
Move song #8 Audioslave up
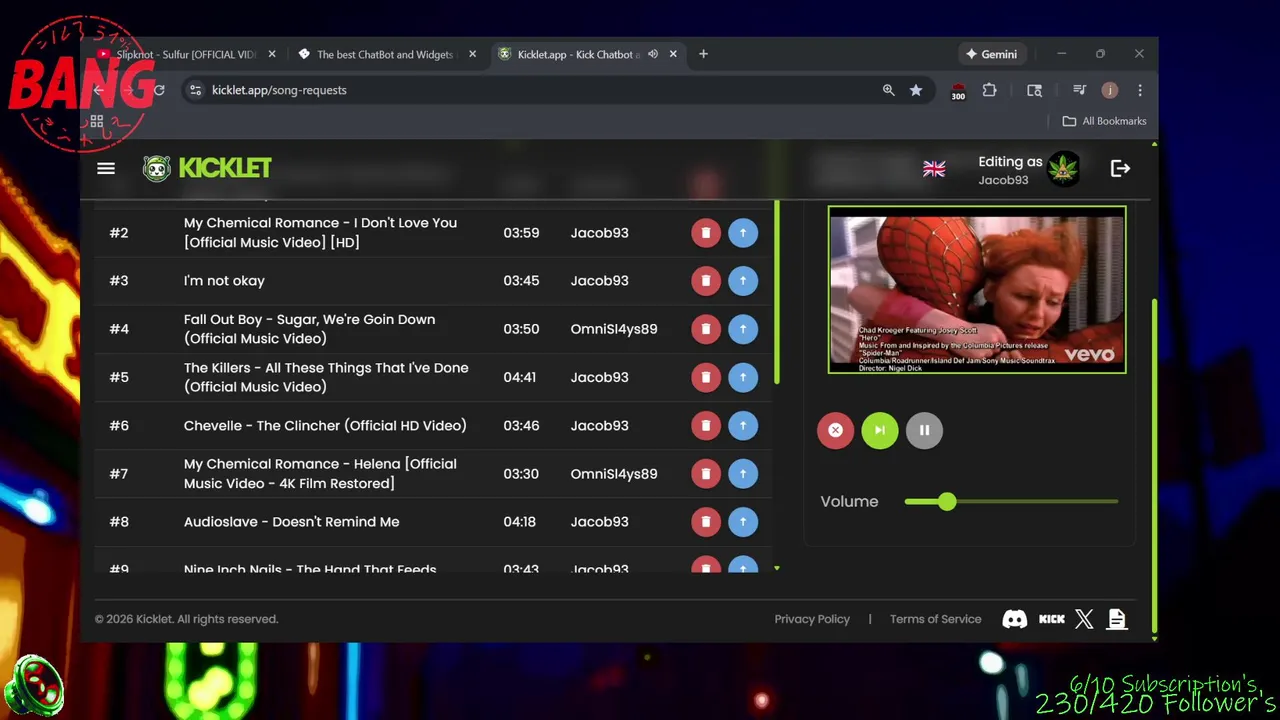click(x=743, y=521)
